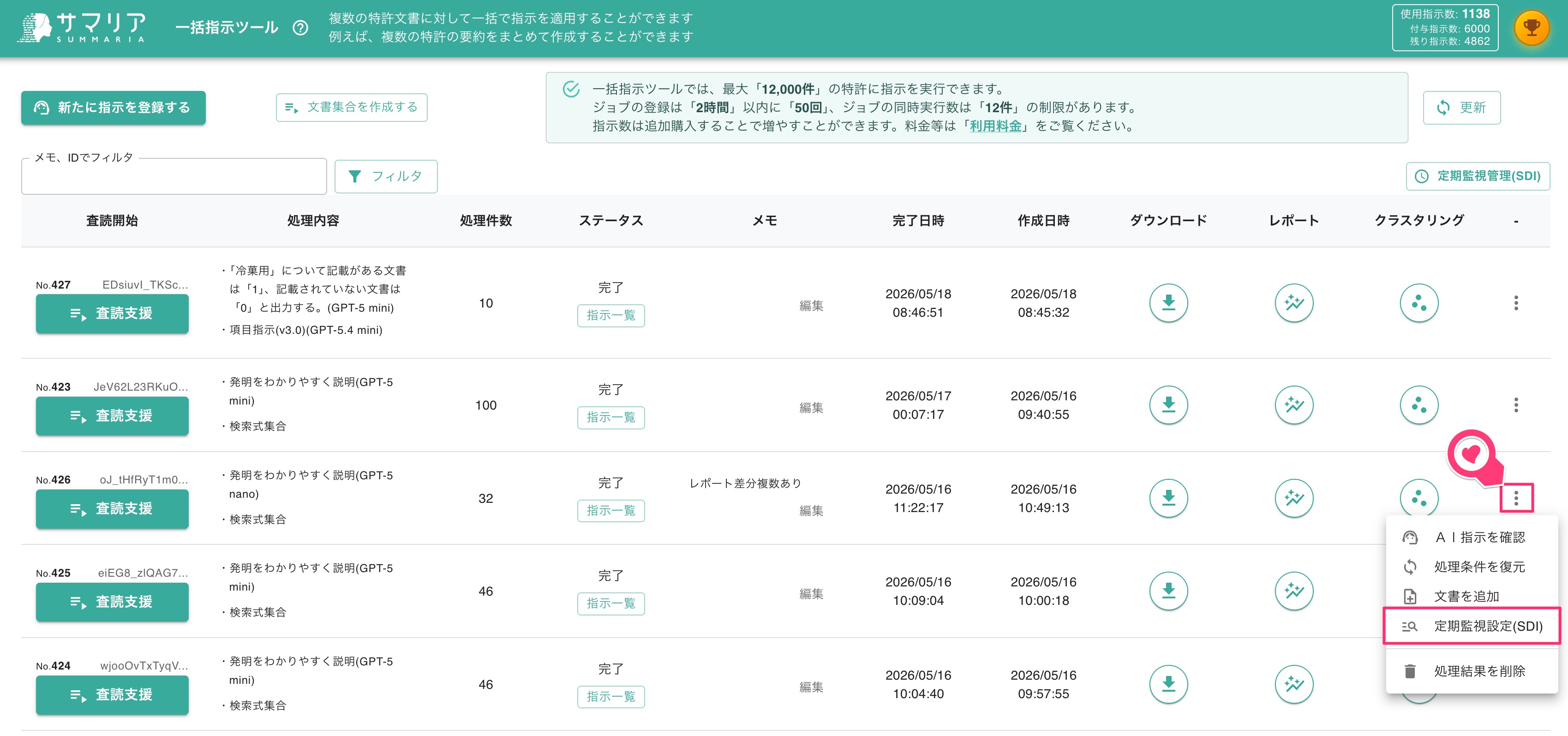Click the trophy icon in header

pos(1532,28)
